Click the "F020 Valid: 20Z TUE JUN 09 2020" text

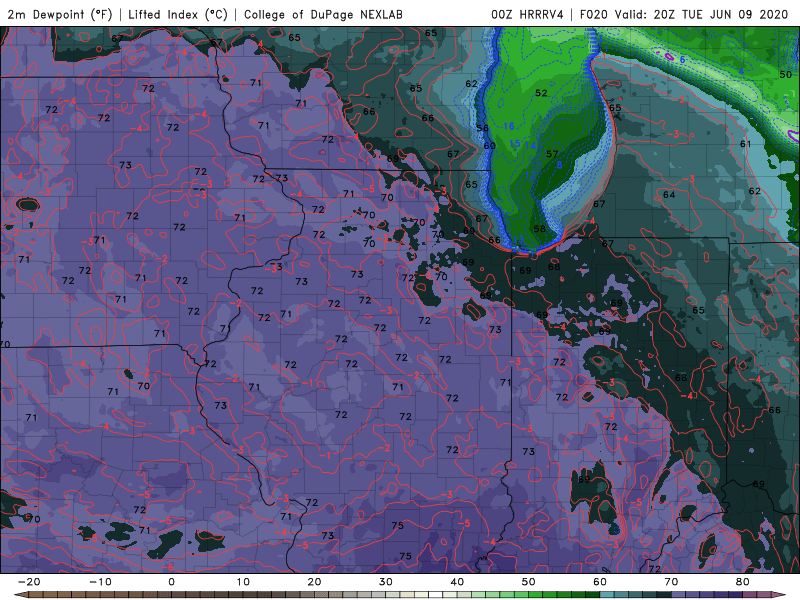(684, 14)
